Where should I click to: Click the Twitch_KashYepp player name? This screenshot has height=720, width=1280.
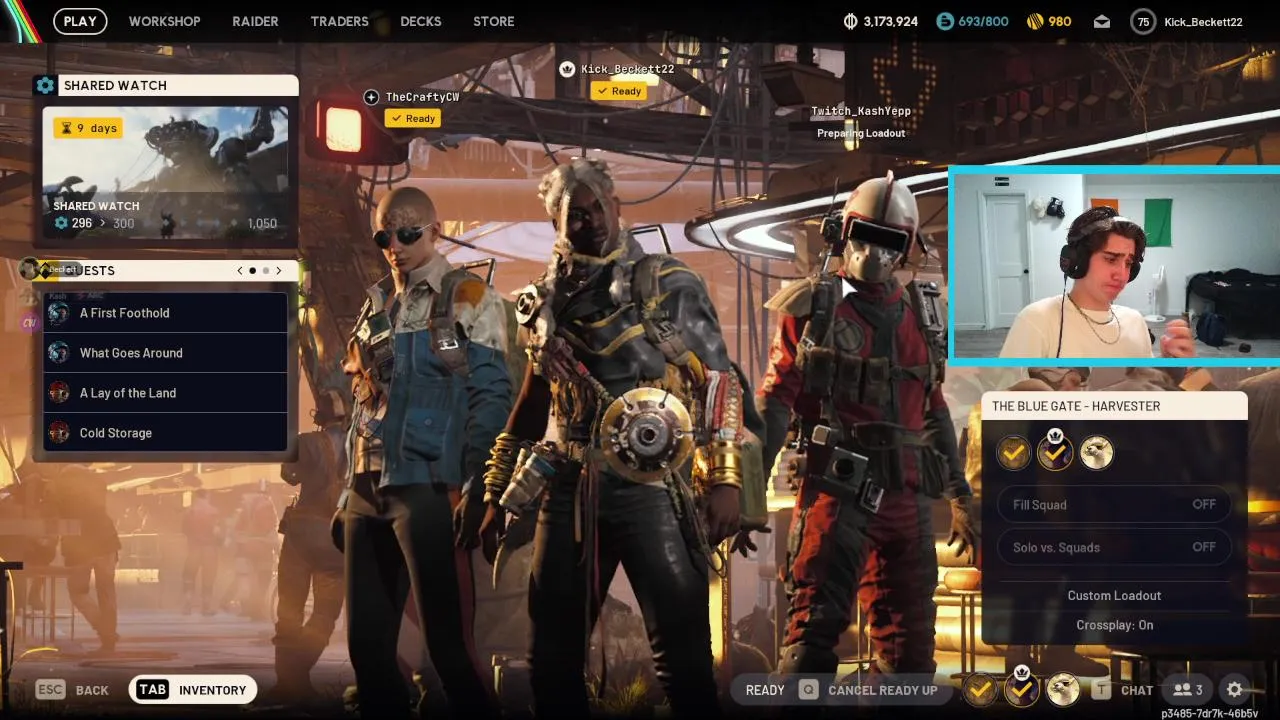click(861, 111)
